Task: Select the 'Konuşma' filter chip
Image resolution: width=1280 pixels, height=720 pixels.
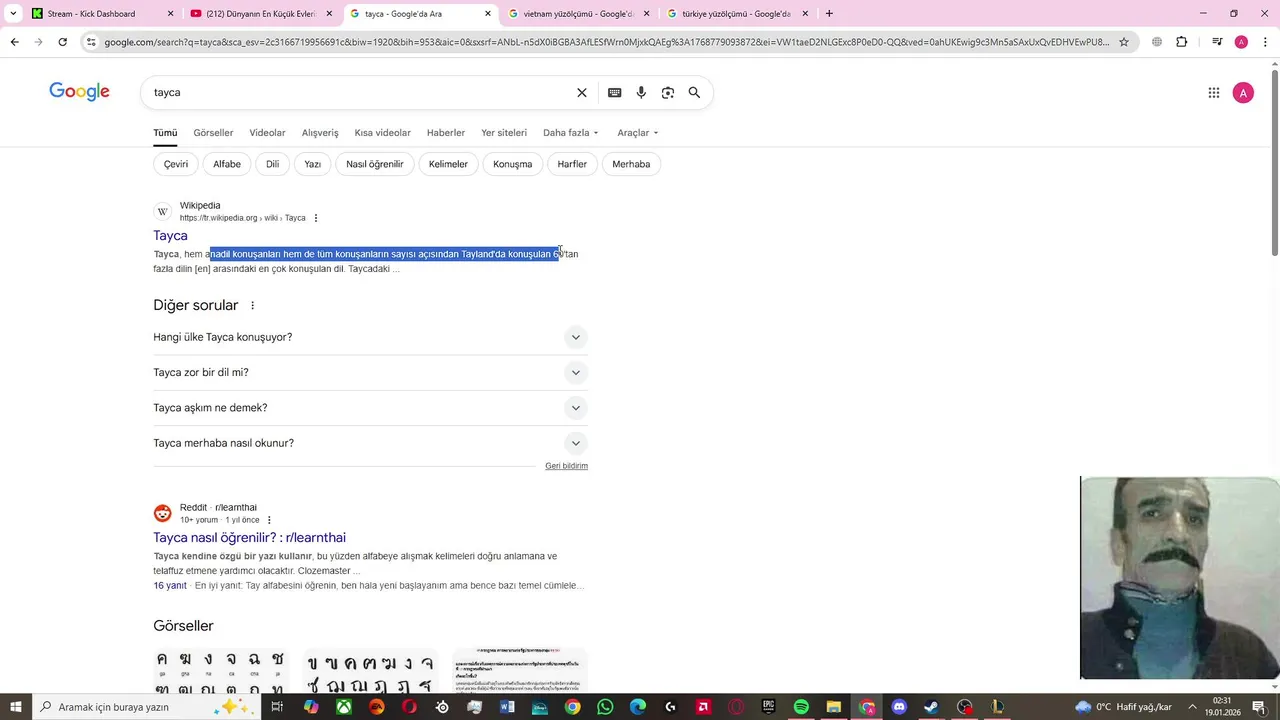Action: pos(513,164)
